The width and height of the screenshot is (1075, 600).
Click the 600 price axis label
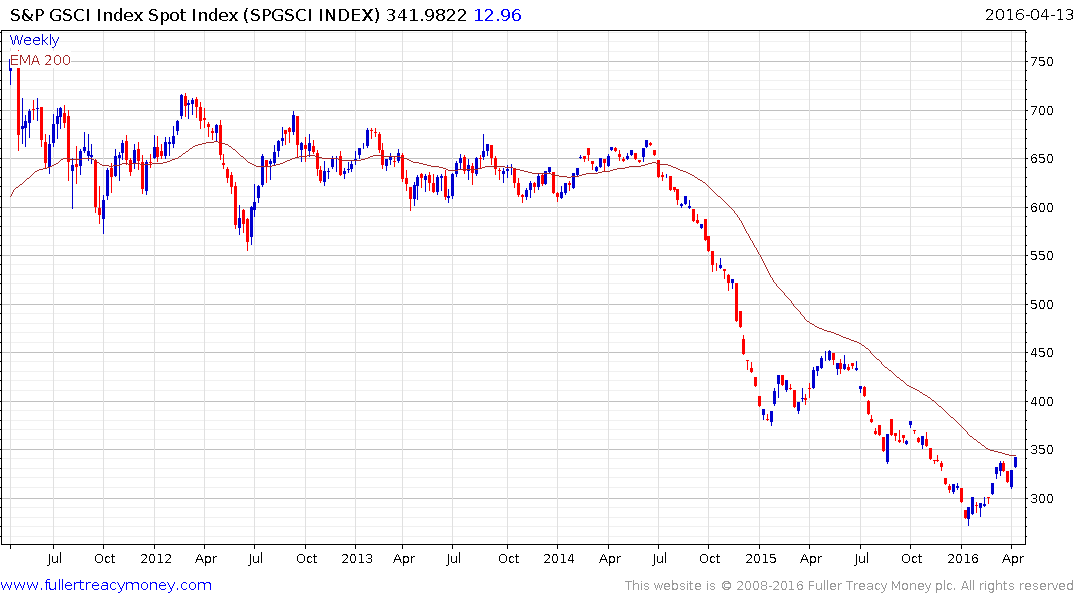coord(1042,207)
